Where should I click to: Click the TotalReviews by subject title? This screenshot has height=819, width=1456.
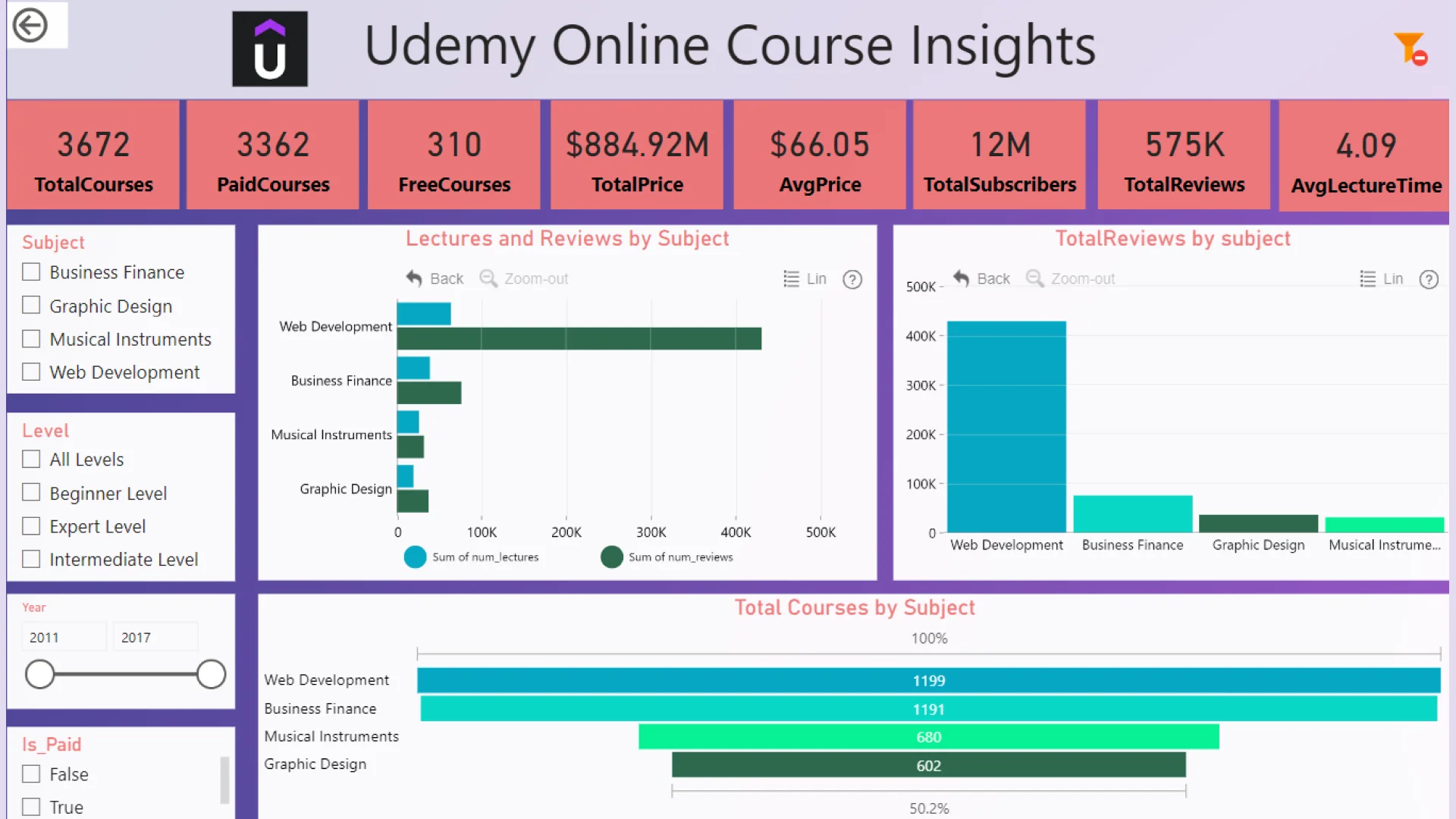coord(1172,239)
